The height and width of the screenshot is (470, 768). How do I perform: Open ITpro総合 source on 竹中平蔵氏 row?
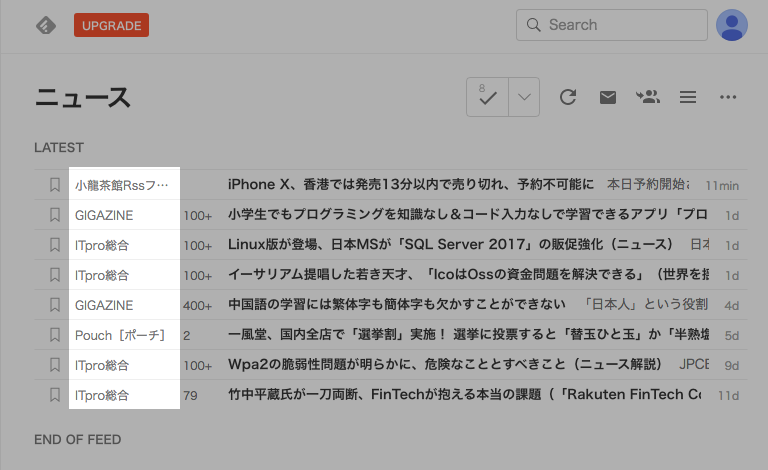102,395
